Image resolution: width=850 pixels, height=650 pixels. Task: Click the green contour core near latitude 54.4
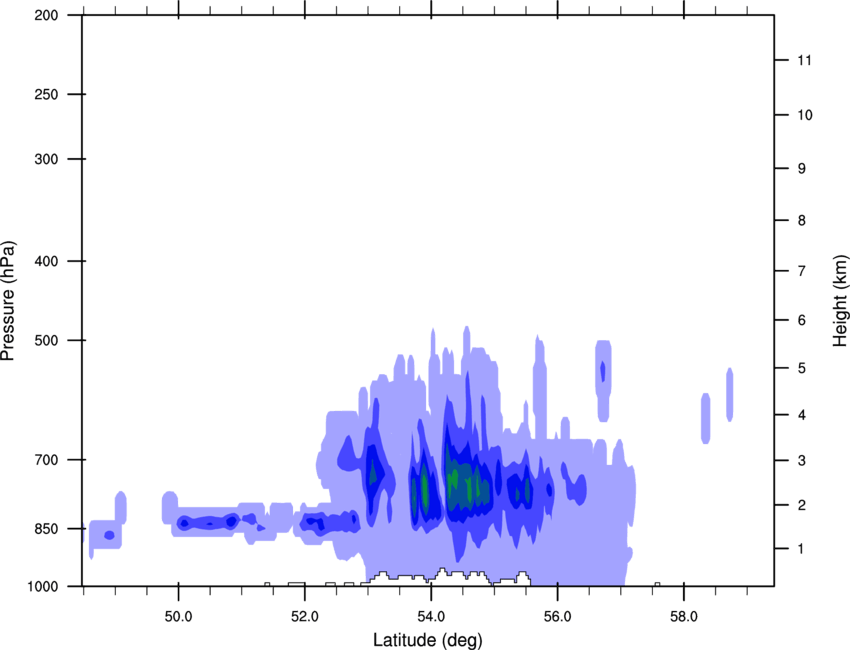453,480
